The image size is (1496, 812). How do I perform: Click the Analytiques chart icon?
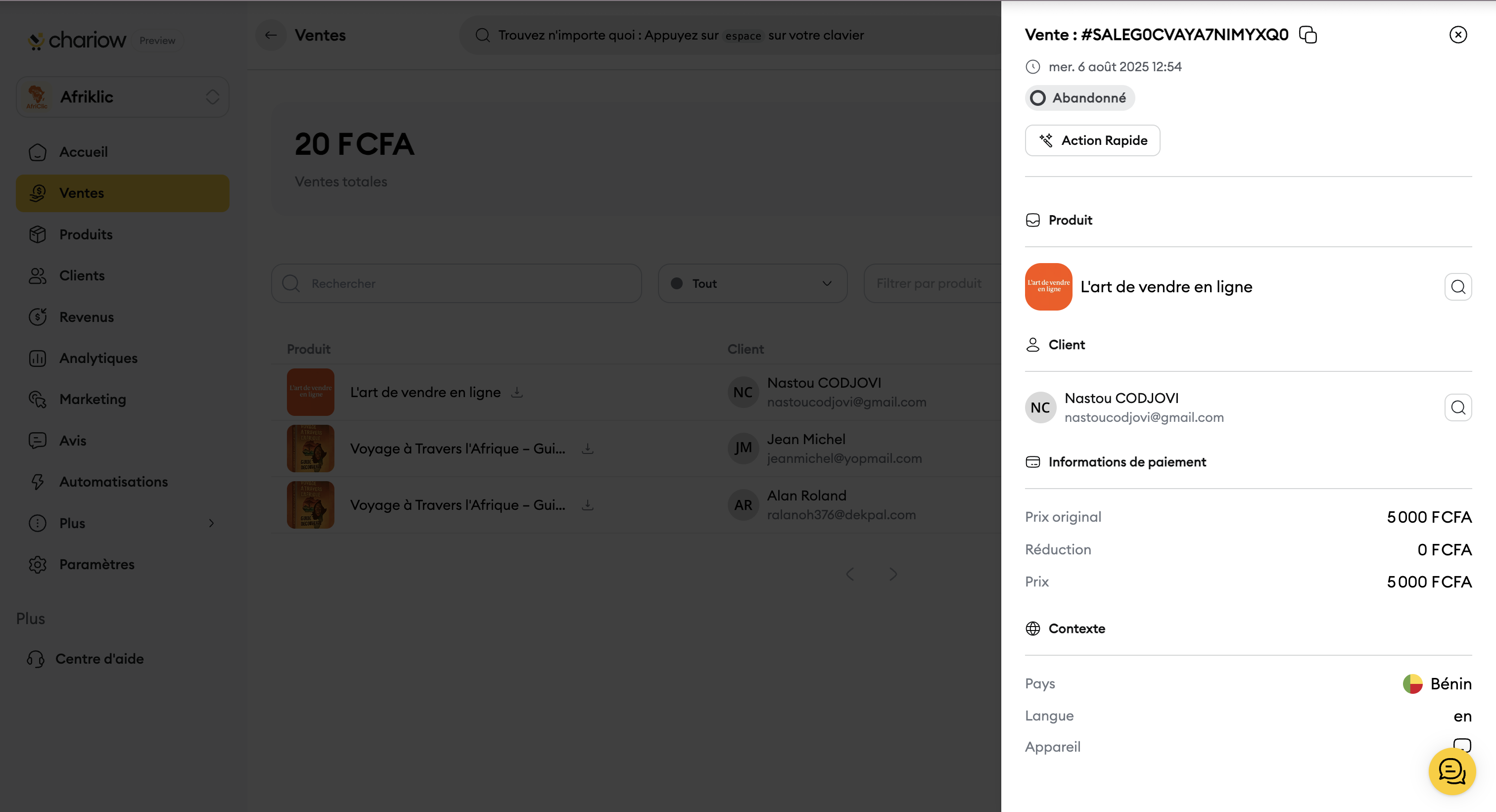[38, 358]
